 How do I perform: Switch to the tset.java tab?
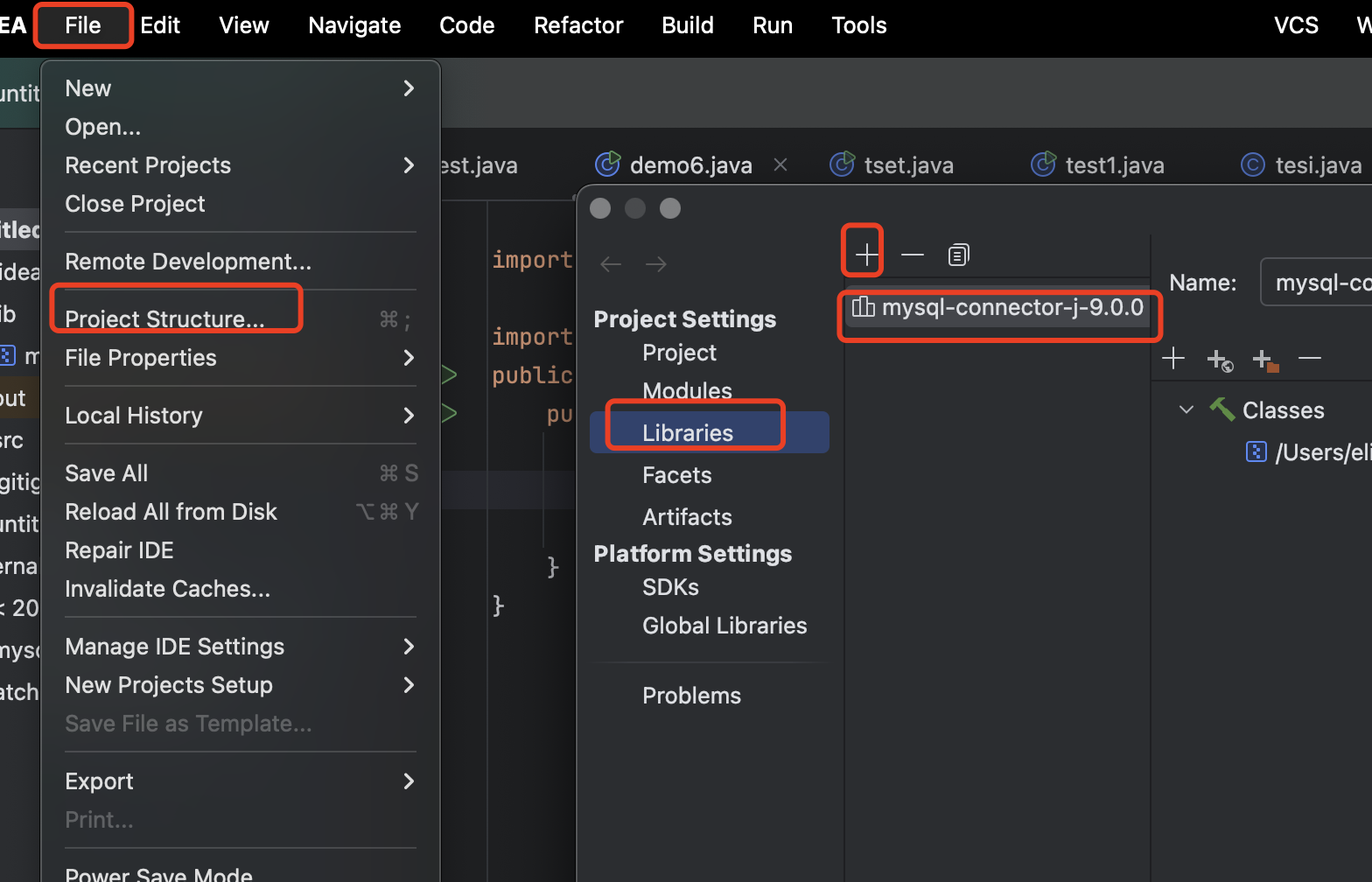click(907, 165)
